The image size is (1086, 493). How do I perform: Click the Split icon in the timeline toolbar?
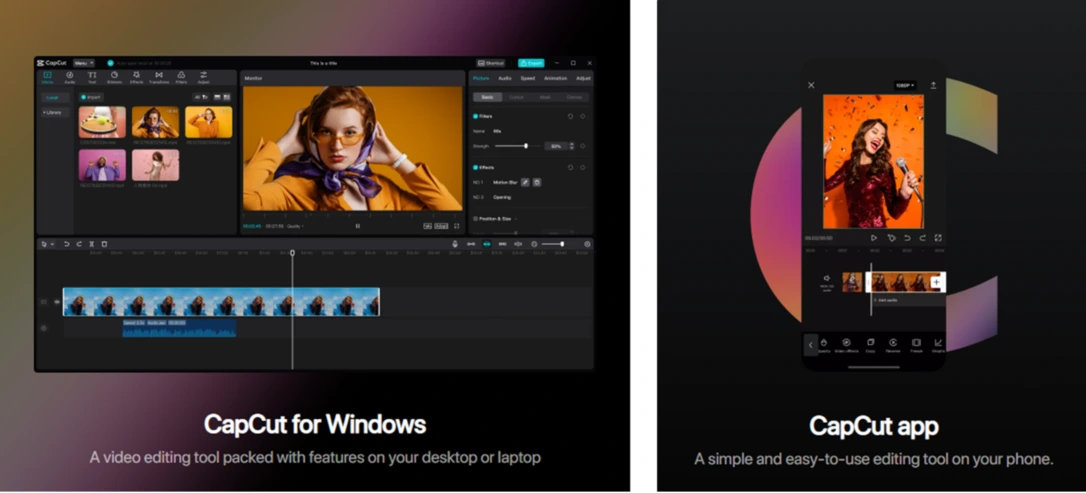click(91, 244)
